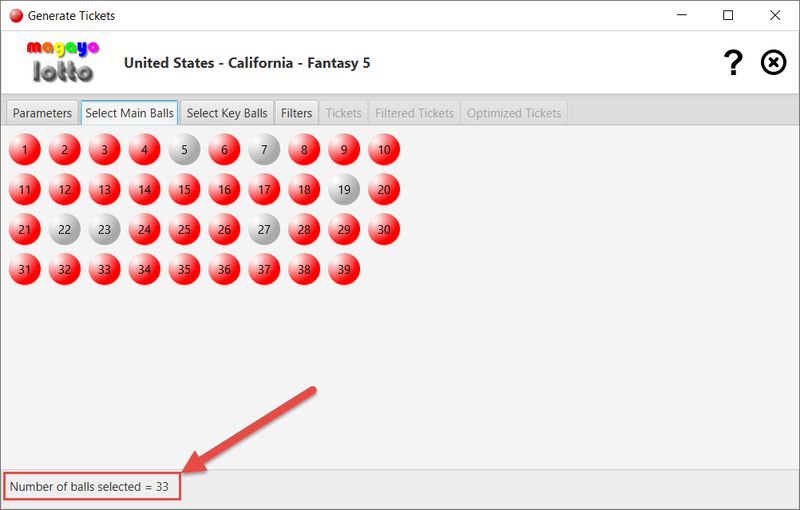The width and height of the screenshot is (800, 510).
Task: Toggle ball number 6
Action: click(x=224, y=149)
